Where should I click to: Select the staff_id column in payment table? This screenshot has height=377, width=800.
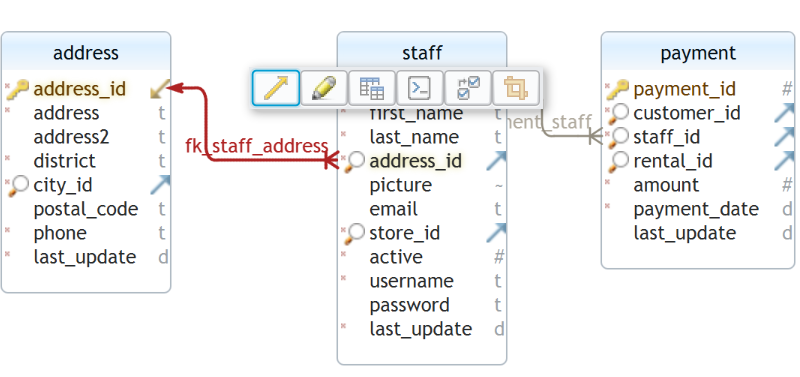667,137
